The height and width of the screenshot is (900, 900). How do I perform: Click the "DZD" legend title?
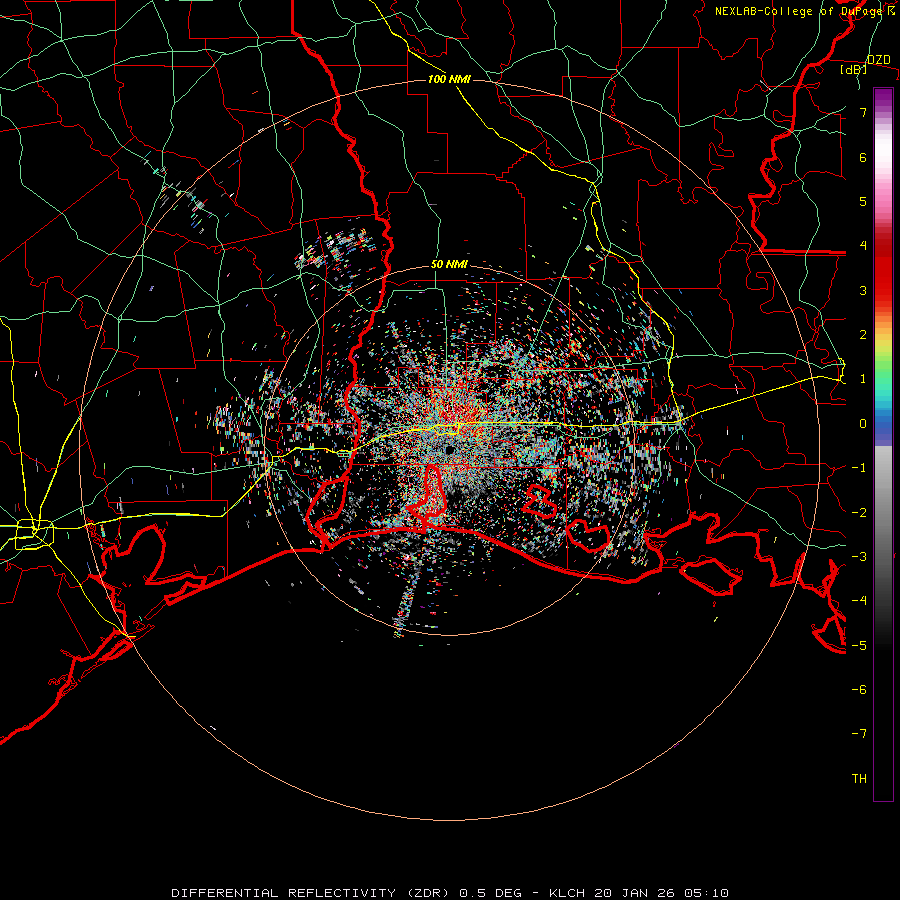coord(879,60)
